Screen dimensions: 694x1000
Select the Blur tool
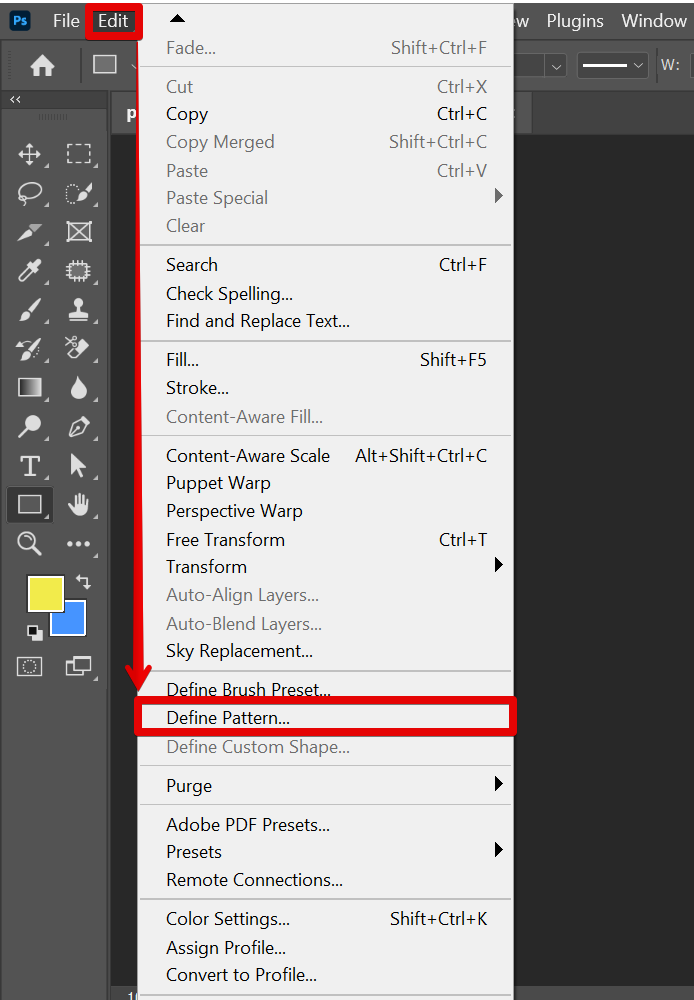click(x=78, y=388)
